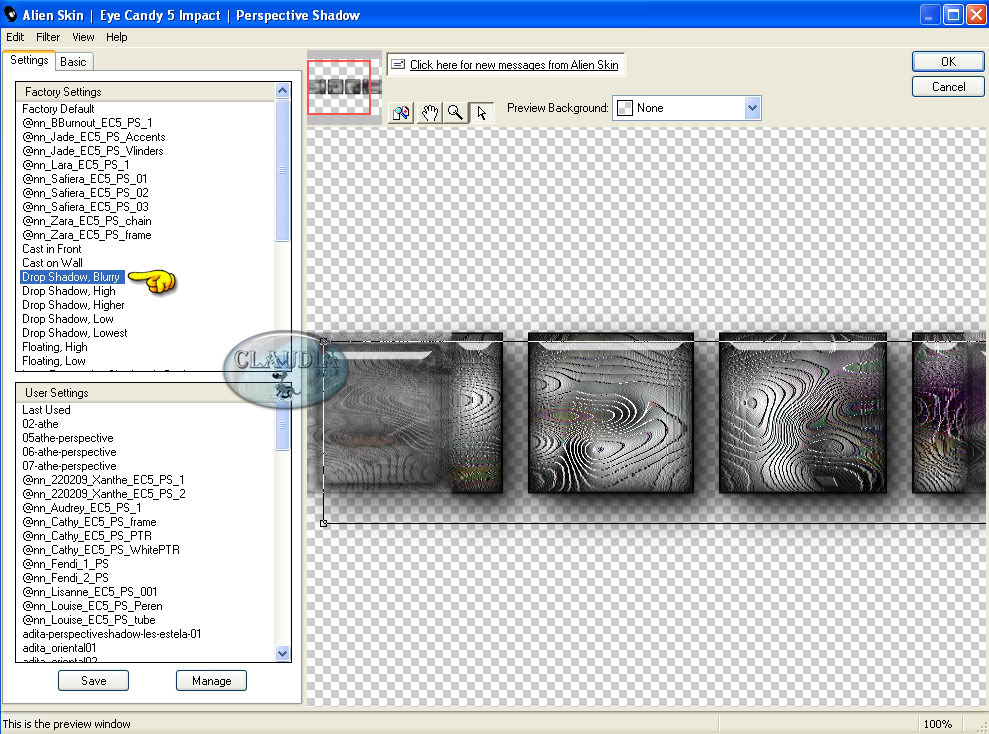Switch to the Settings tab

29,60
